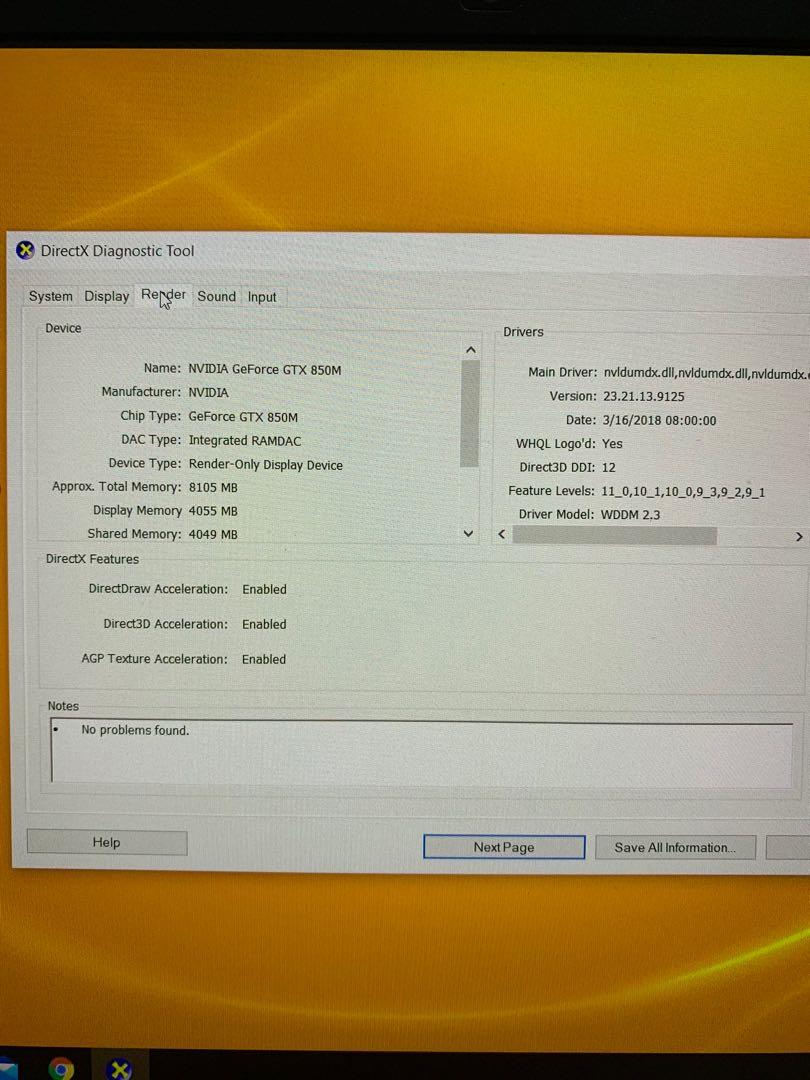Click the Drivers panel left scroll arrow

click(502, 536)
